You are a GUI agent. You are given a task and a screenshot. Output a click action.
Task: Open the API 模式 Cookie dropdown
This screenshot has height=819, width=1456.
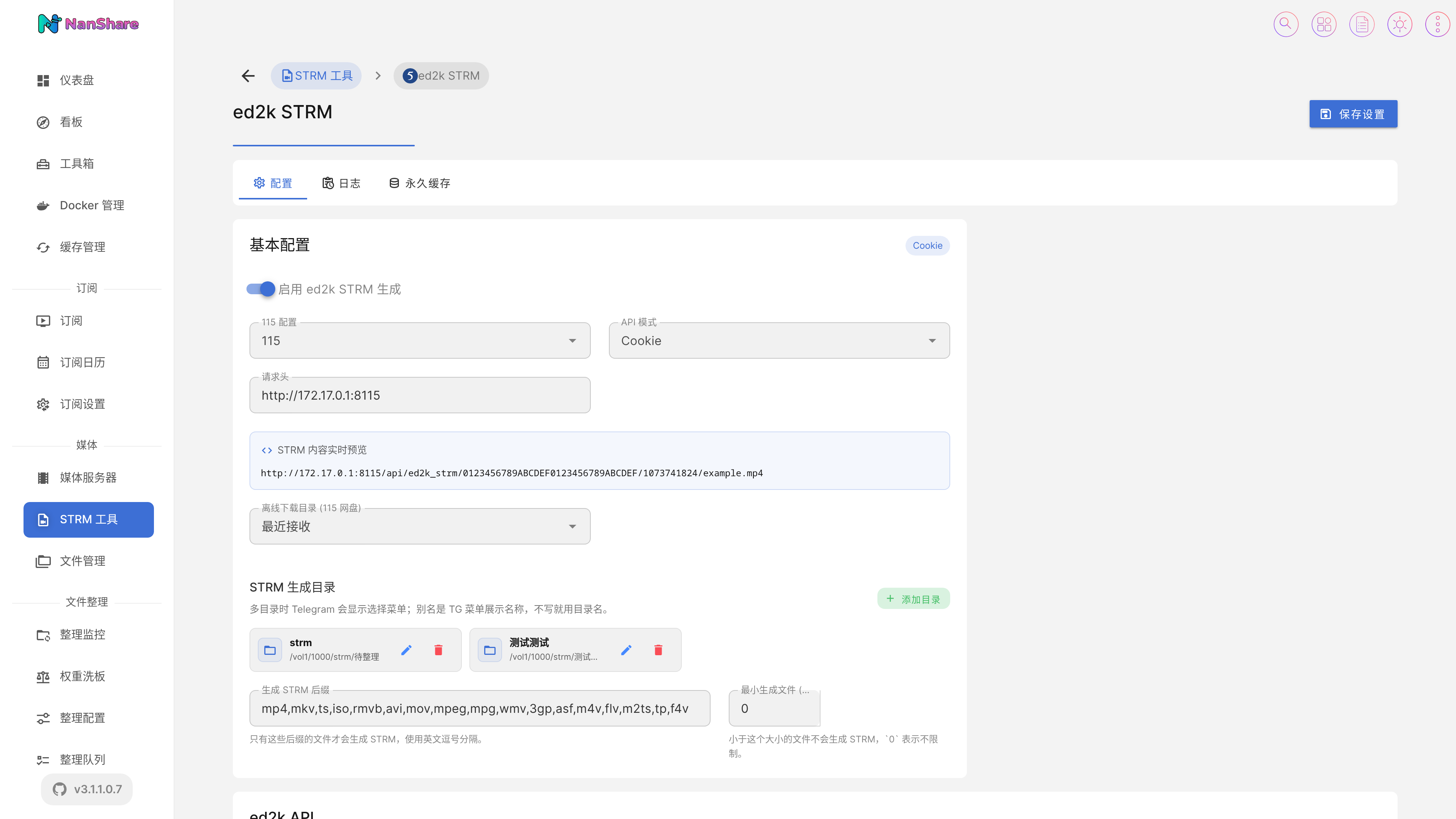coord(779,340)
